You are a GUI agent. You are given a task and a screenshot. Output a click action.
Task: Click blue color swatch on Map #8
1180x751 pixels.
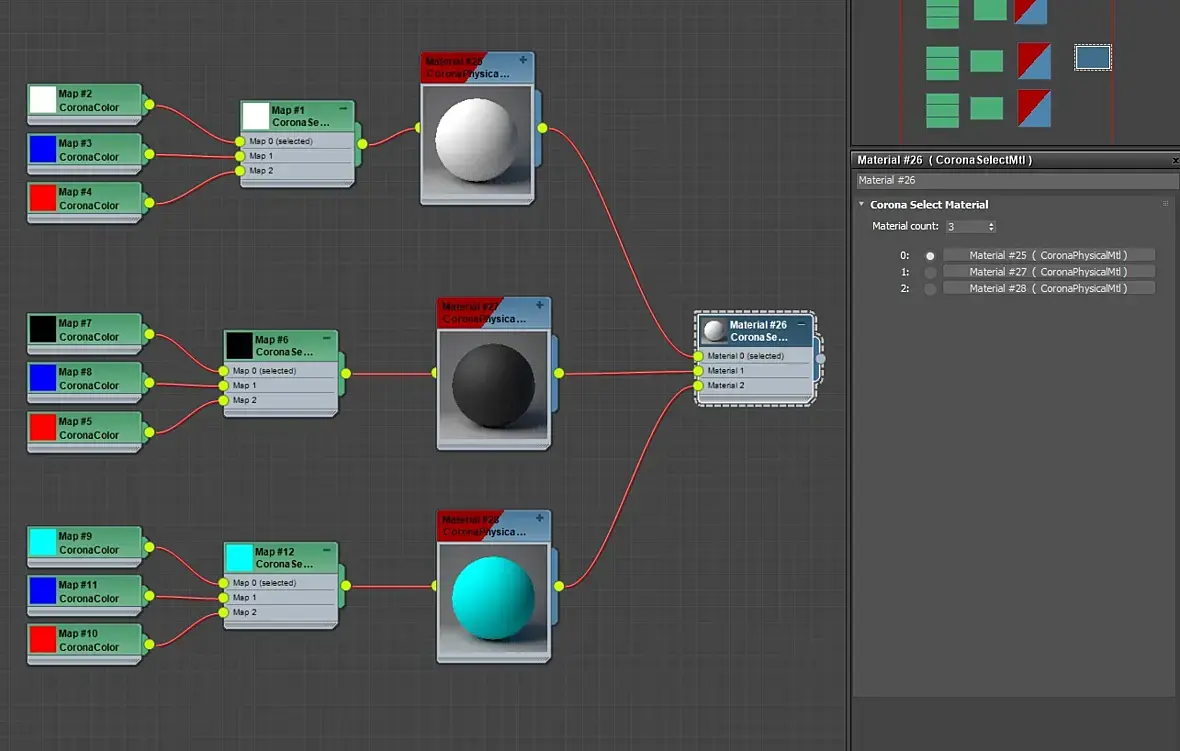(x=43, y=378)
